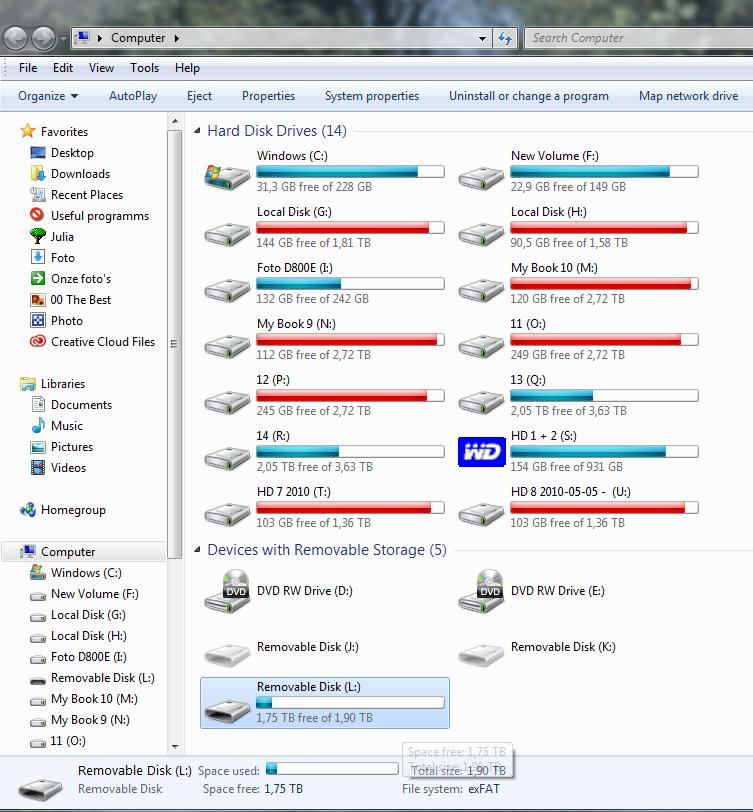Viewport: 753px width, 812px height.
Task: Select the My Book 9 (N:) drive icon
Action: 227,345
